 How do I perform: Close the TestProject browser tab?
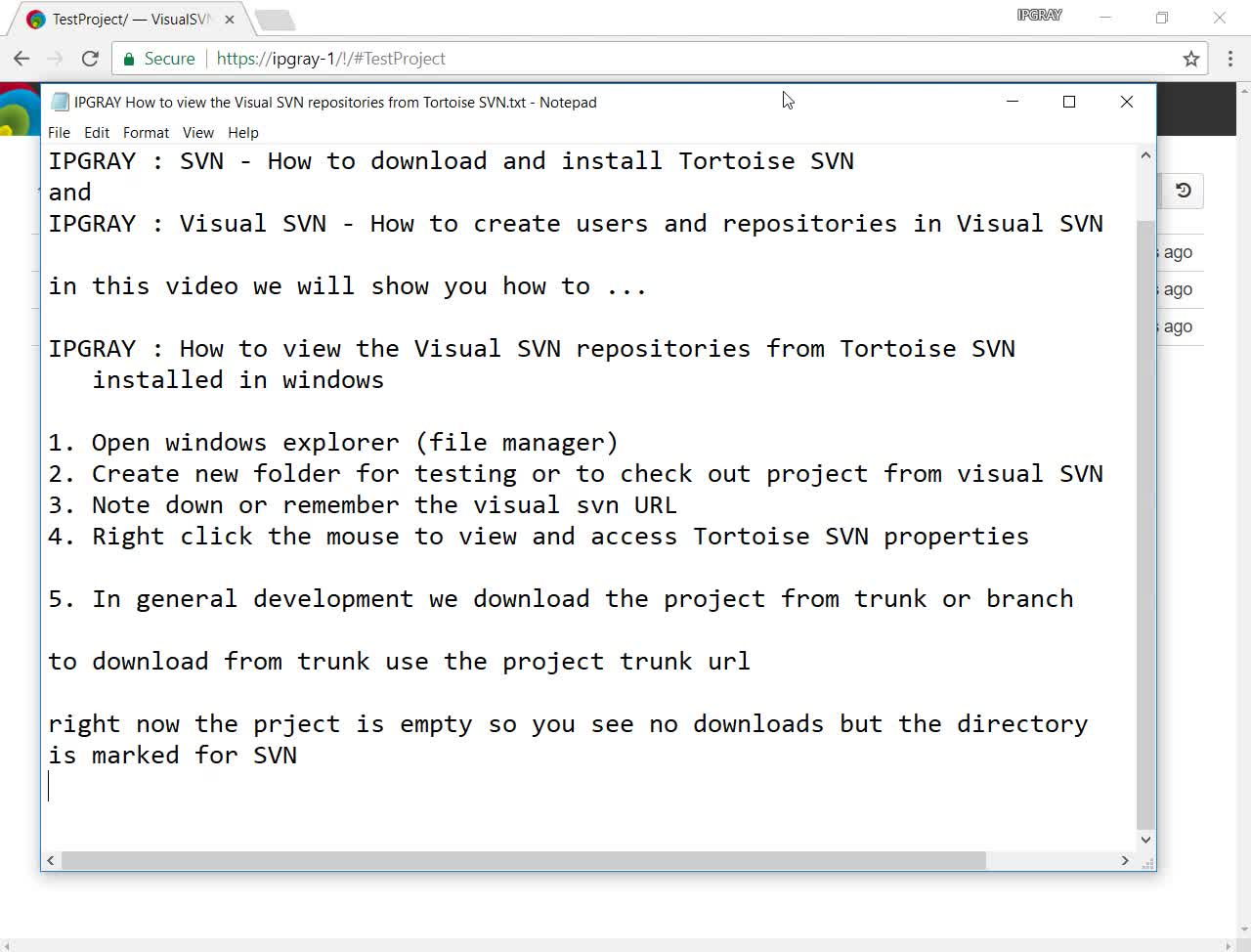[x=230, y=20]
